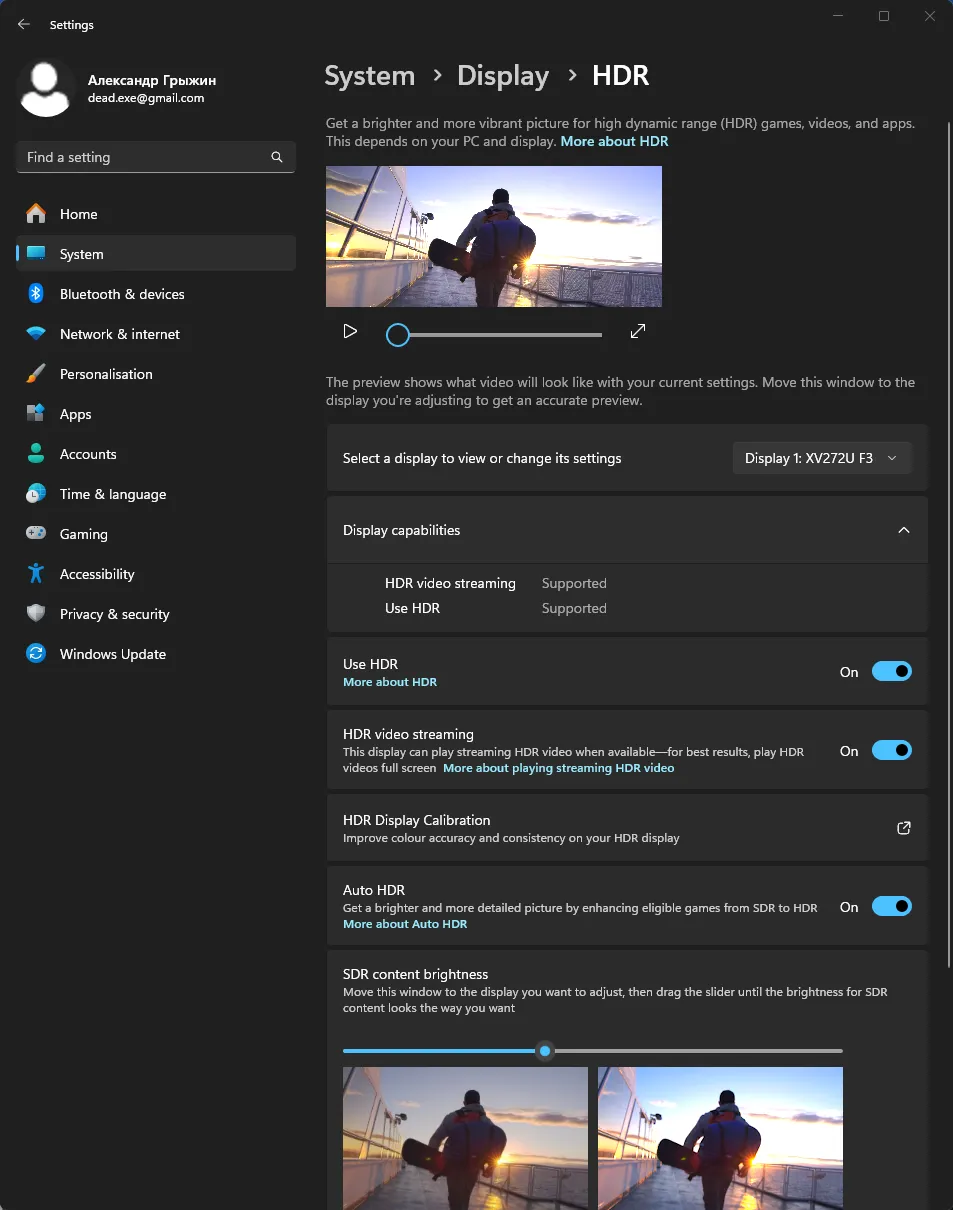The height and width of the screenshot is (1210, 953).
Task: Click More about playing streaming HDR video
Action: 558,768
